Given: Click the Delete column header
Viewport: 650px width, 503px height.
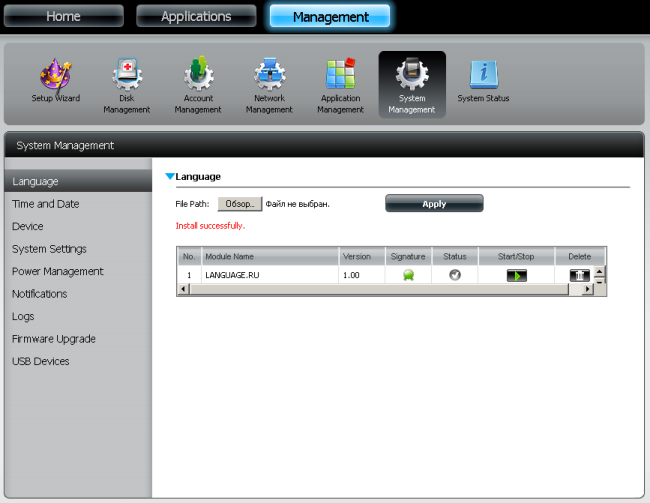Looking at the screenshot, I should pyautogui.click(x=580, y=257).
